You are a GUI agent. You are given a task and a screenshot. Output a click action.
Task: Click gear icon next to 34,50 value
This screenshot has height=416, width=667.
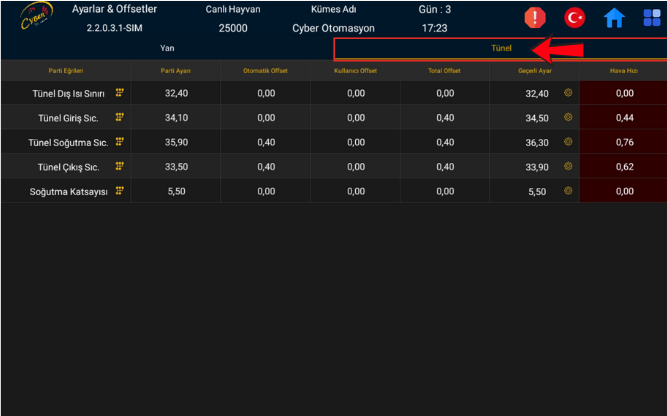pyautogui.click(x=568, y=117)
